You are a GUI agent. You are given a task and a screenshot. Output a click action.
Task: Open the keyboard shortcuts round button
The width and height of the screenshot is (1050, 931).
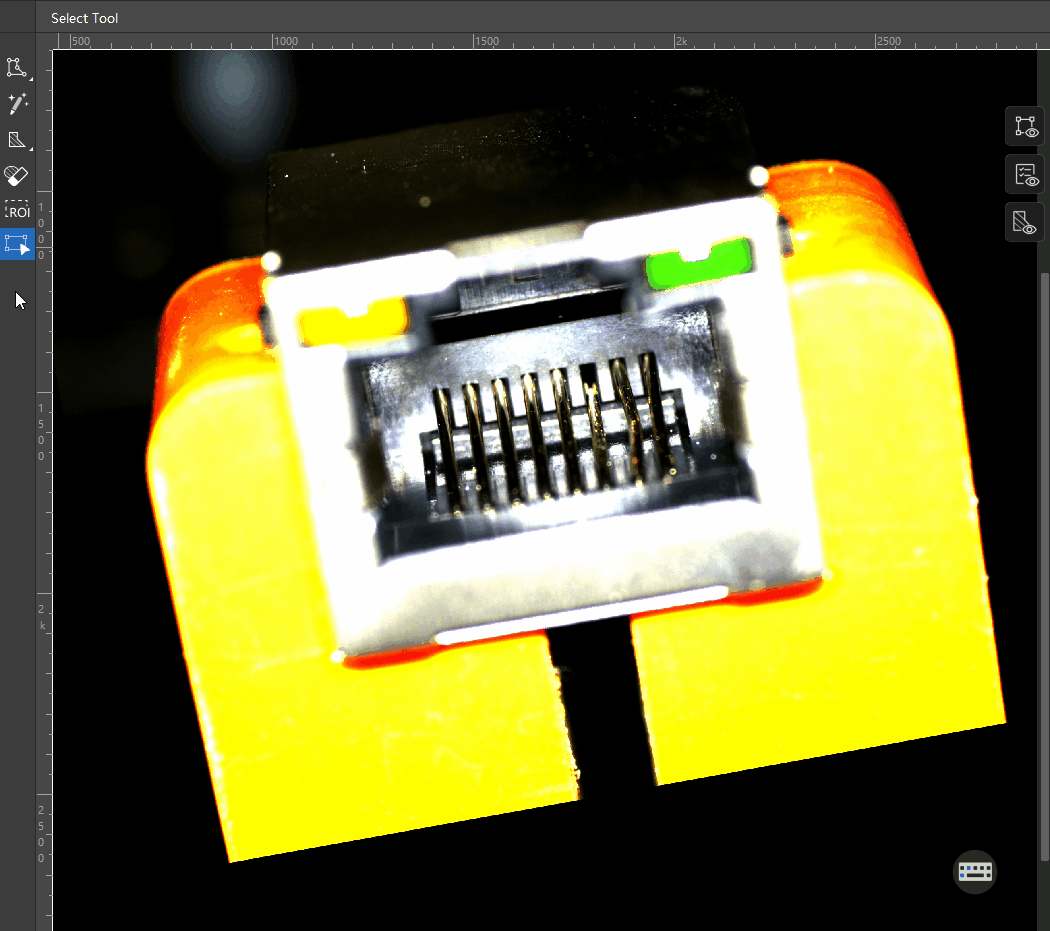974,871
